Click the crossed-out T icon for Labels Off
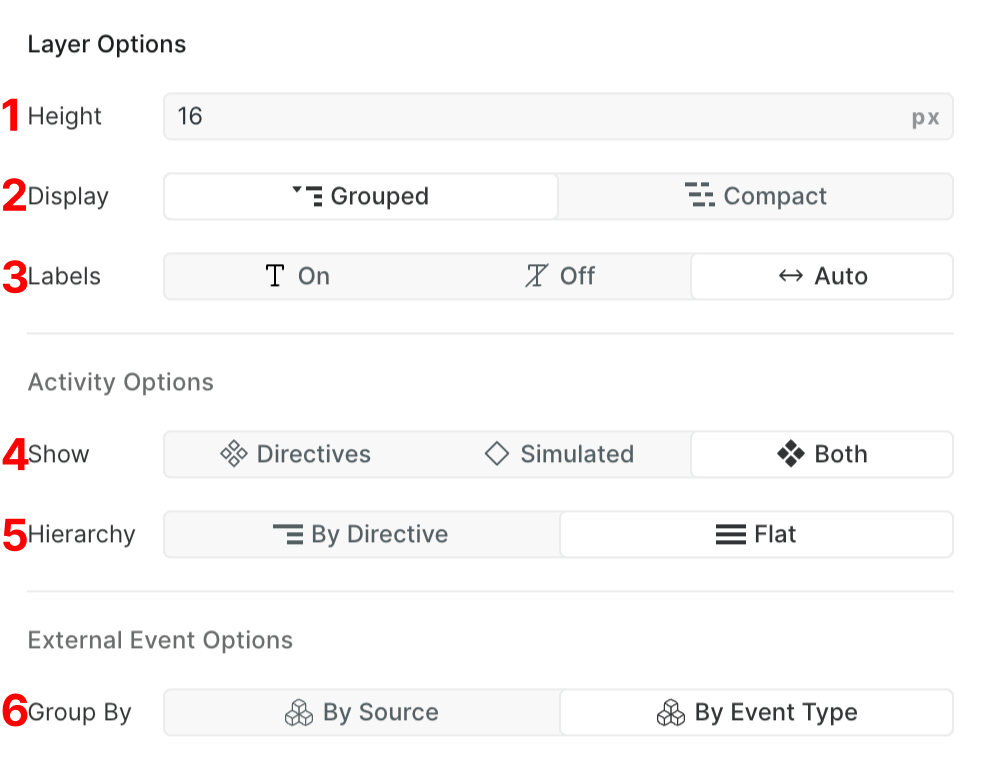 (535, 276)
